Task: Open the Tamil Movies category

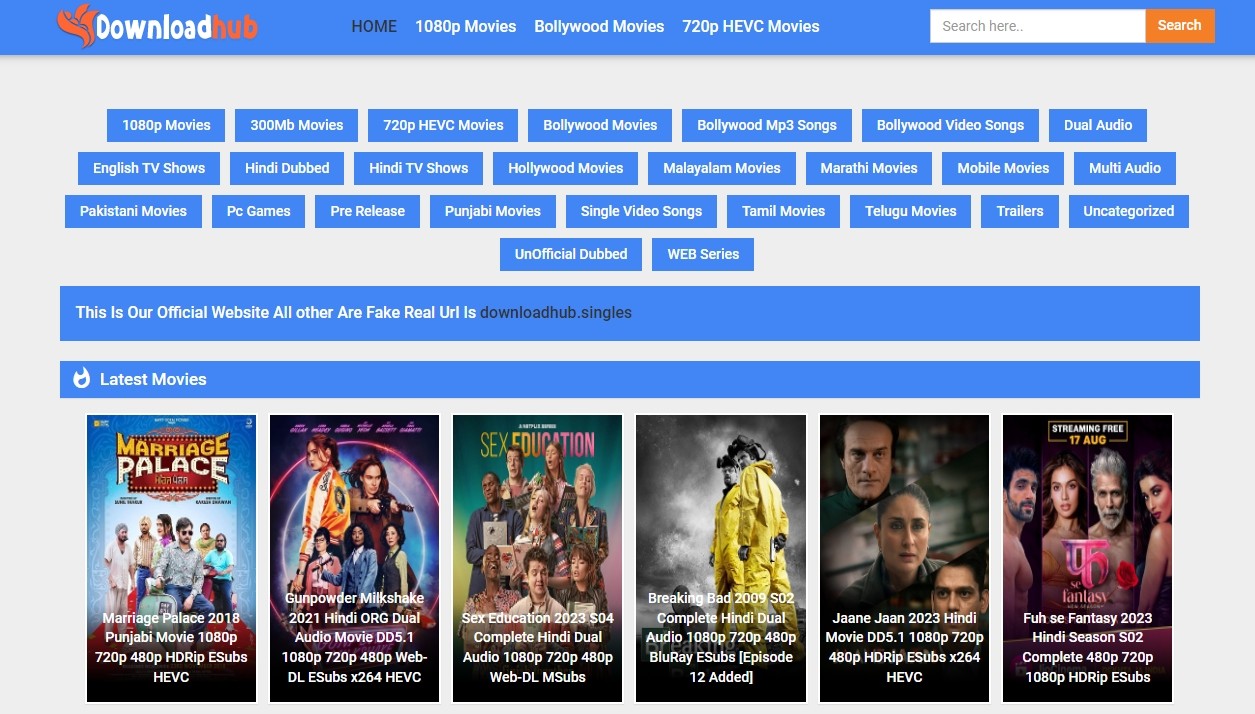Action: point(784,211)
